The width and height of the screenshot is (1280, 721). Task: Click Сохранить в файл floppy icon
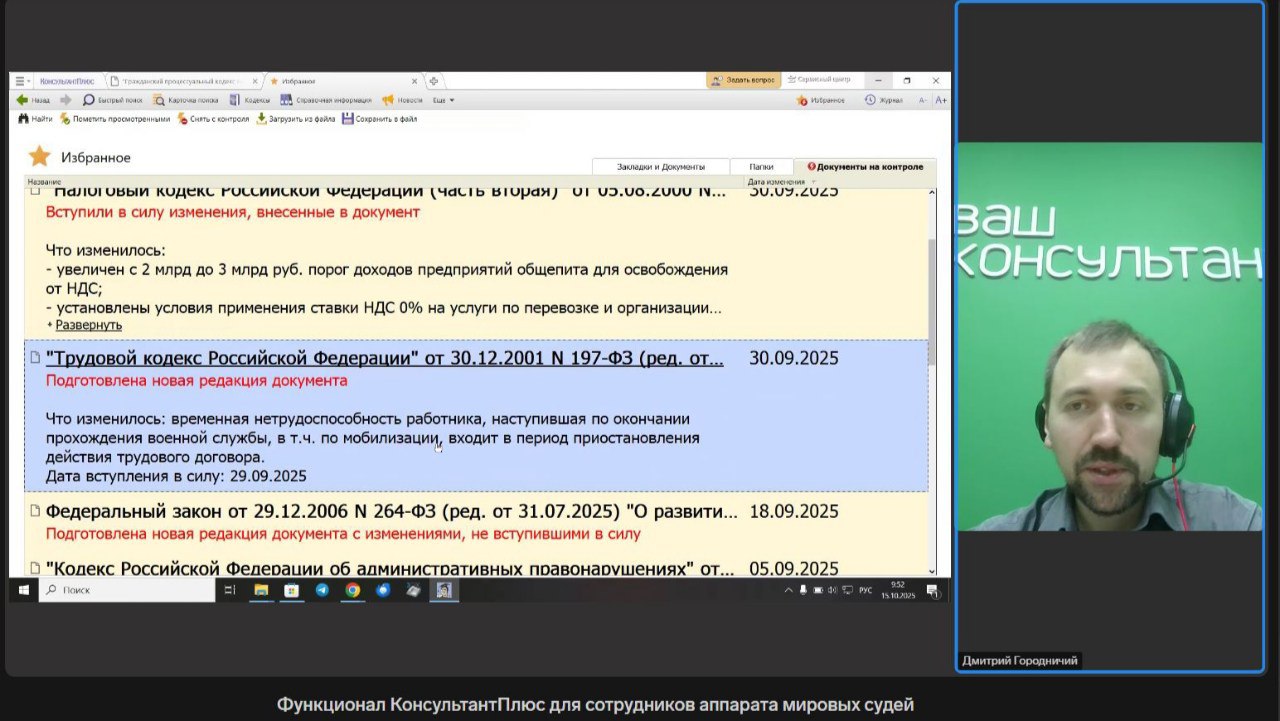click(348, 119)
